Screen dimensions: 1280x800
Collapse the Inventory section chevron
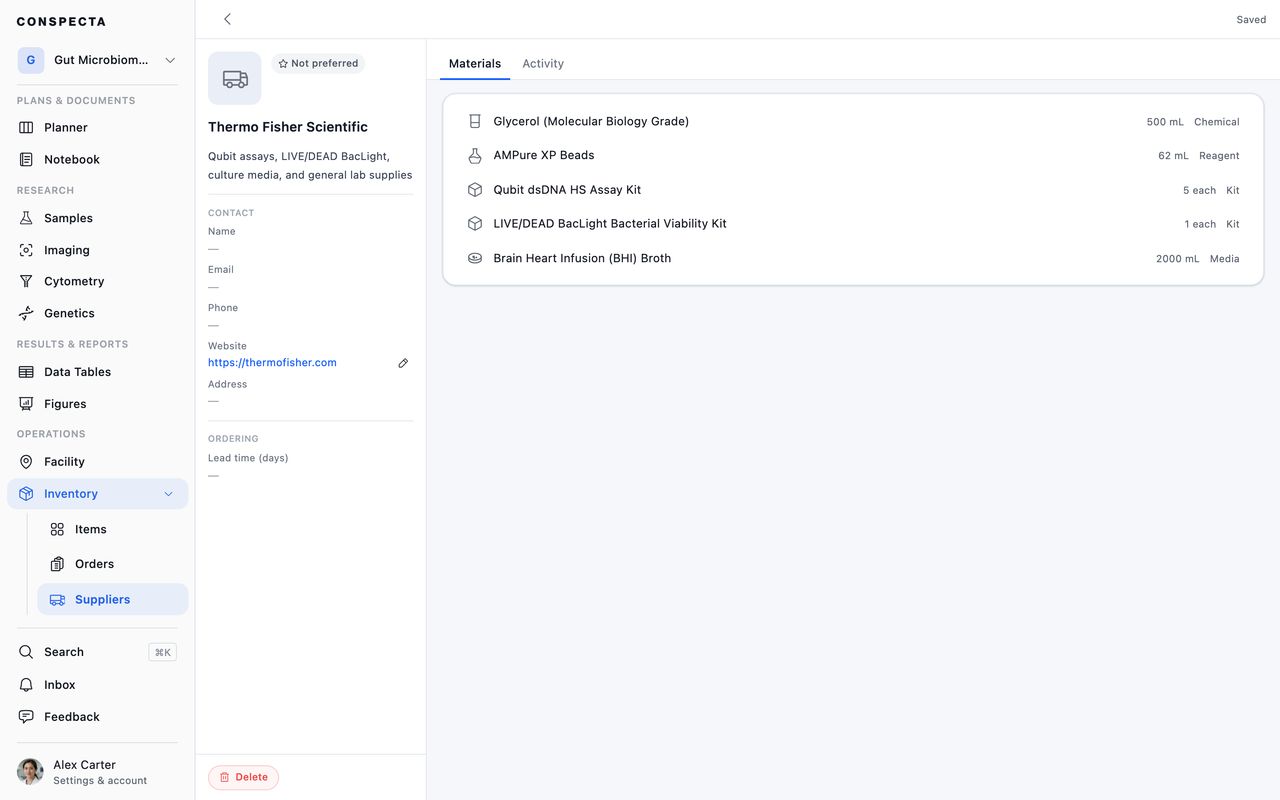168,494
